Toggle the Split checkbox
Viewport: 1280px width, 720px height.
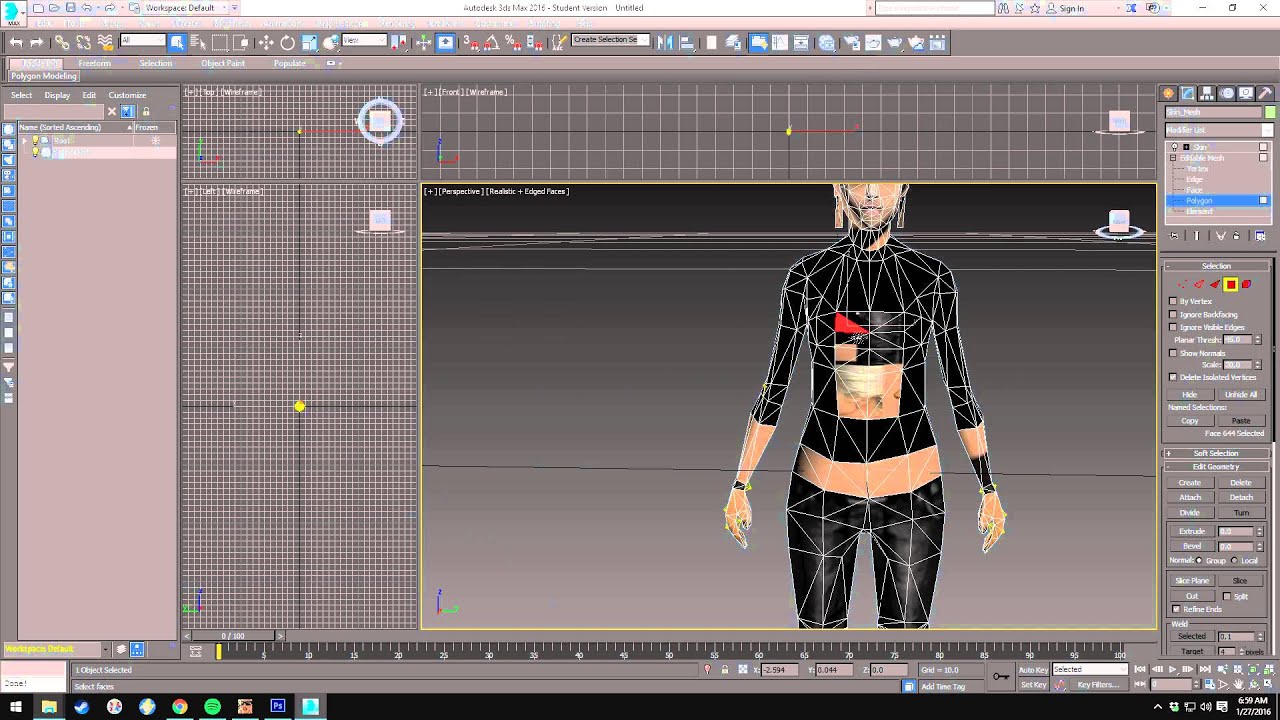[1227, 596]
